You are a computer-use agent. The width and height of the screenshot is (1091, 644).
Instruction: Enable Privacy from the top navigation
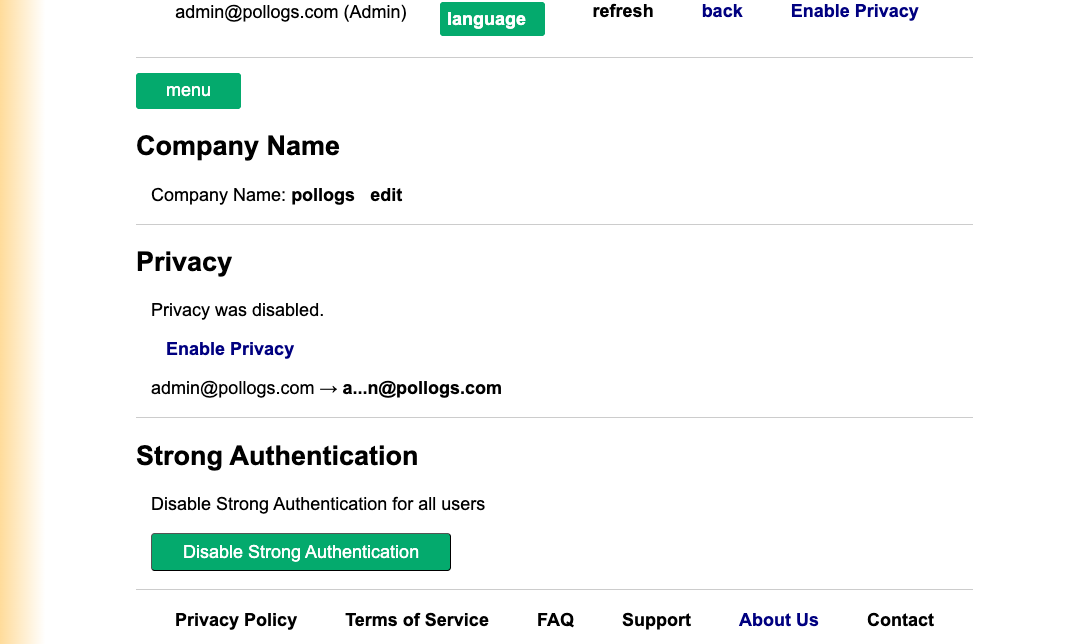point(854,11)
